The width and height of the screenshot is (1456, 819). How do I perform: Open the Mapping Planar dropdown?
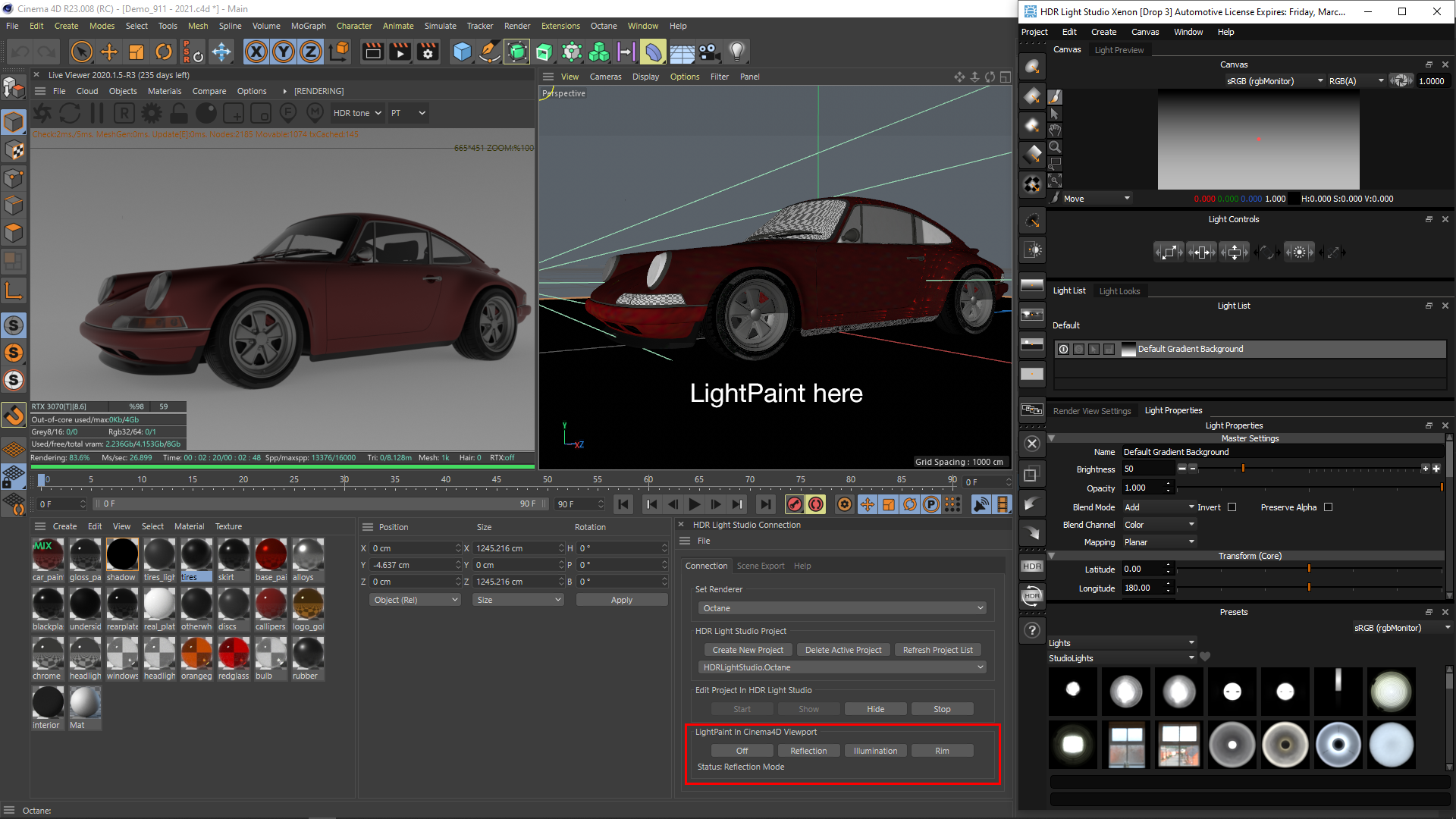1159,542
